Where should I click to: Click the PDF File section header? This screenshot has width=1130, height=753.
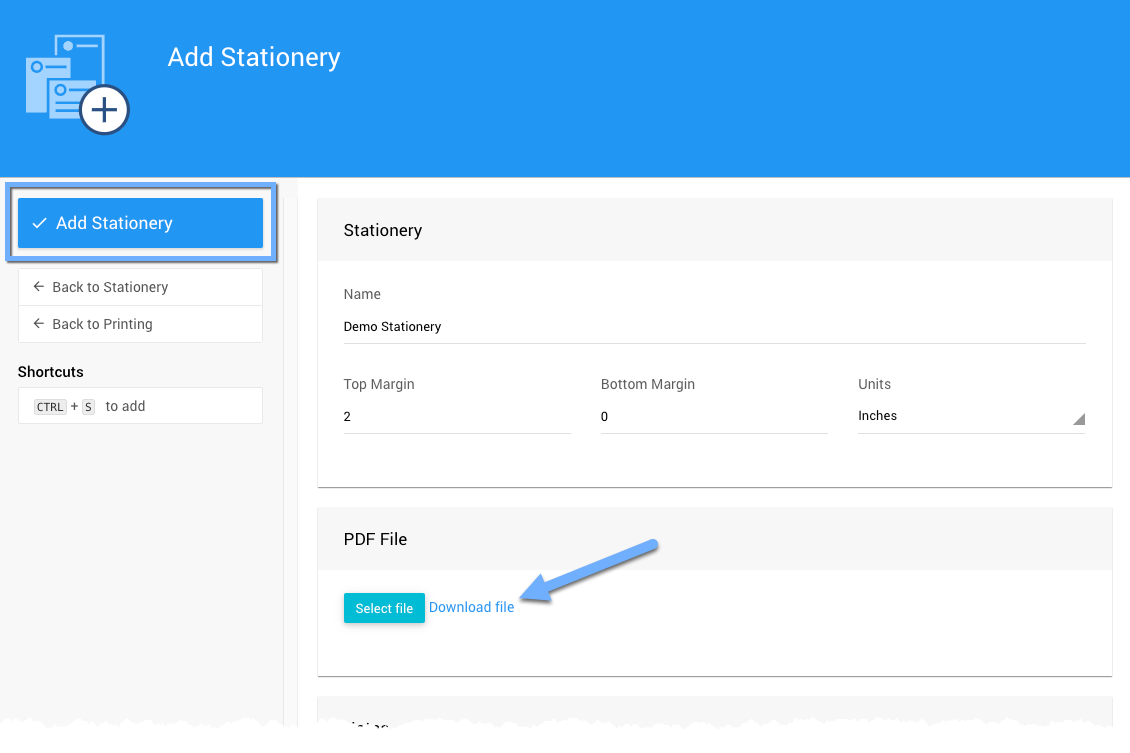coord(375,539)
